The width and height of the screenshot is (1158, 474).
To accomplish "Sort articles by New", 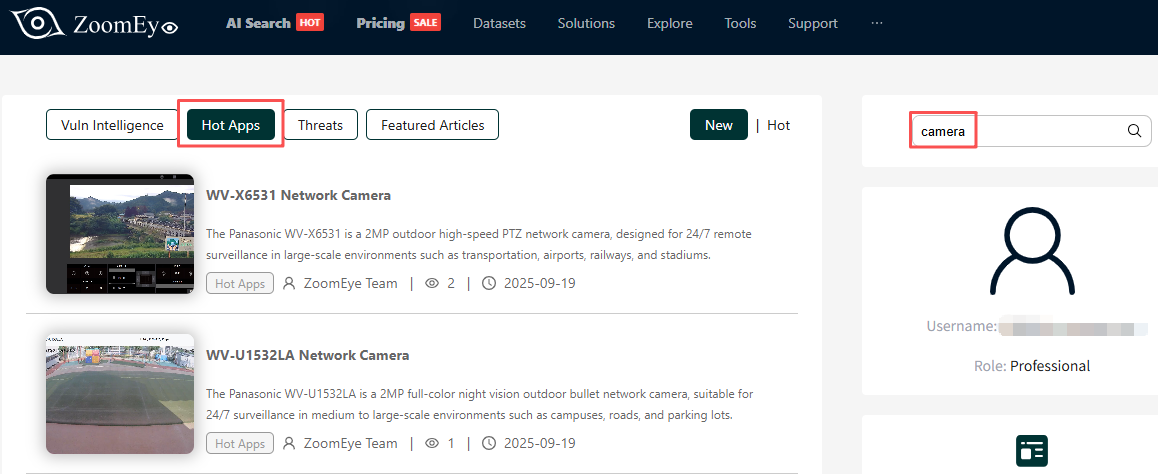I will [x=719, y=125].
